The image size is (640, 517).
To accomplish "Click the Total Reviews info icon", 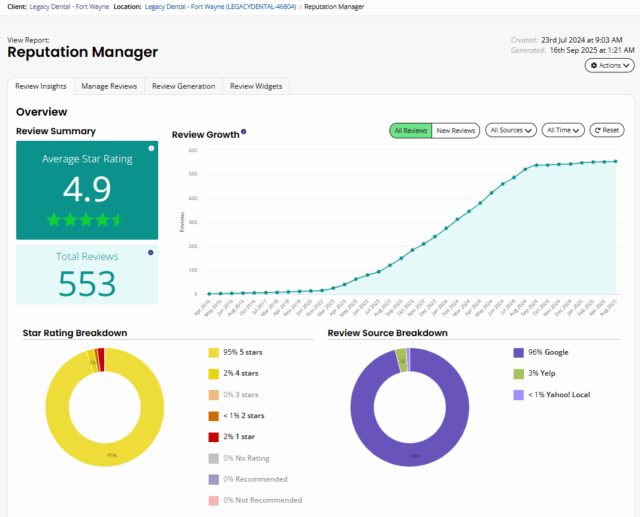I will pos(151,253).
